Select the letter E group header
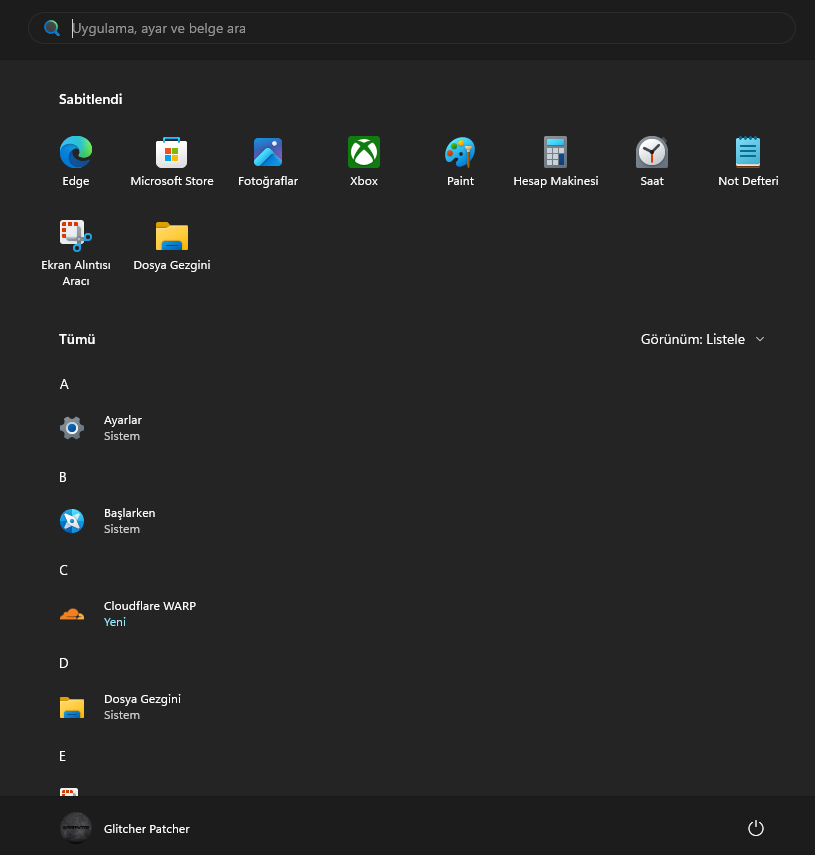Image resolution: width=815 pixels, height=855 pixels. [62, 756]
